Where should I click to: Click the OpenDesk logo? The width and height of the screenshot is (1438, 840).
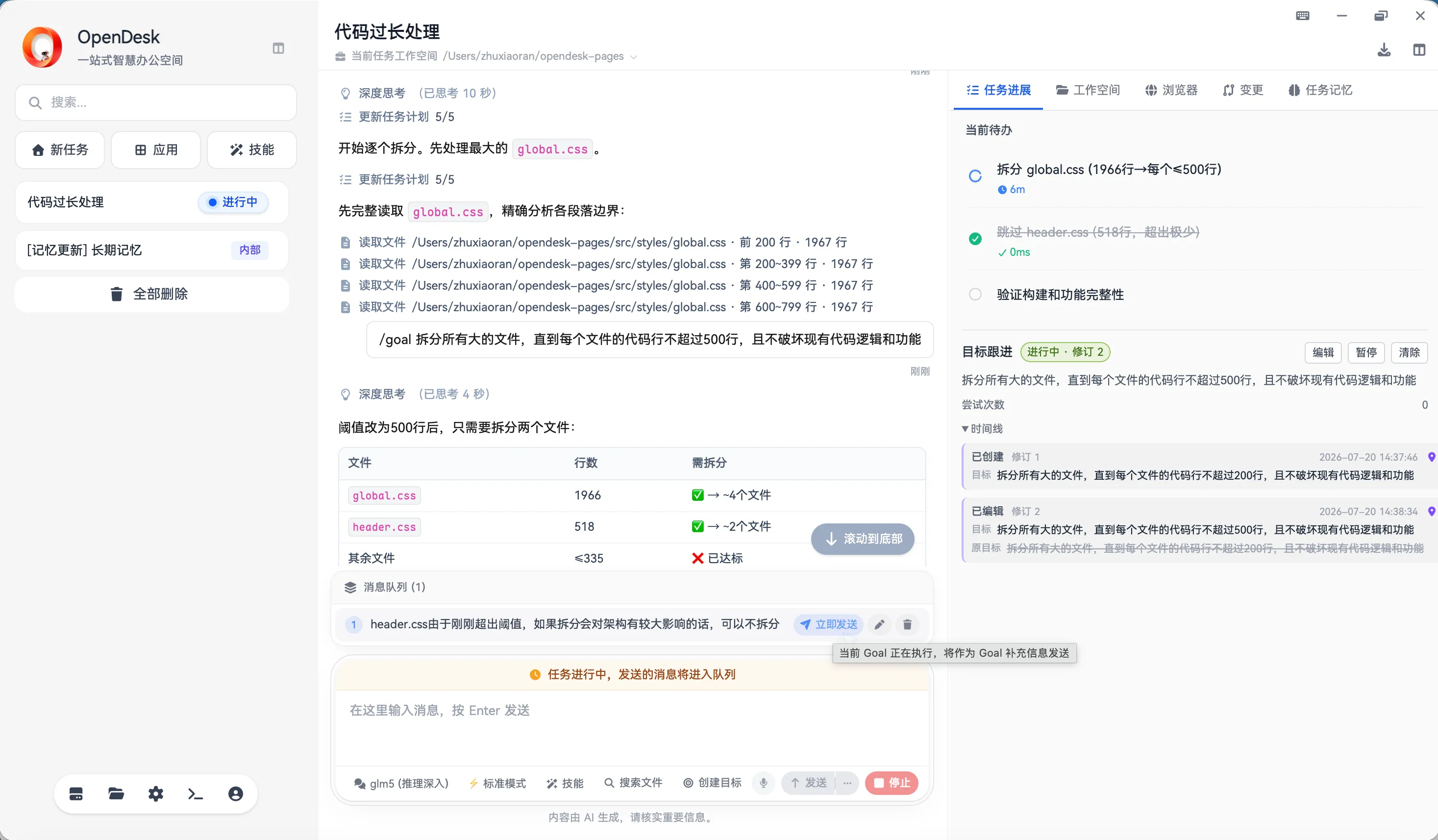click(x=42, y=48)
